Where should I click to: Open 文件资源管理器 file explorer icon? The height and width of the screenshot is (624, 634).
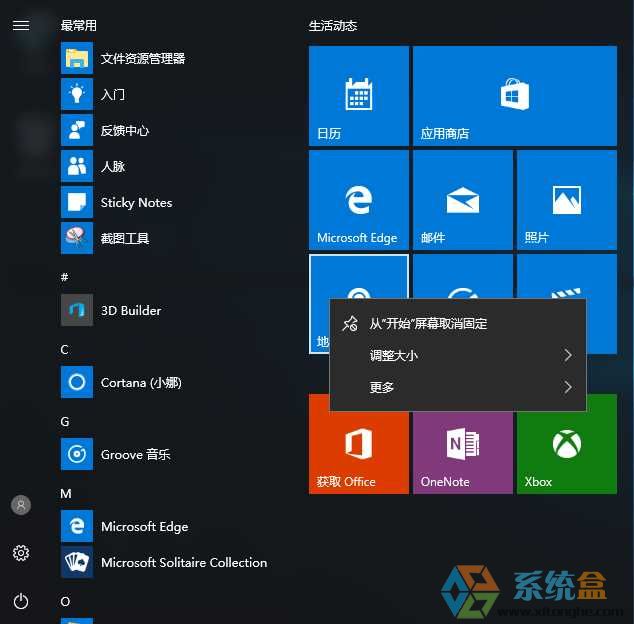77,58
